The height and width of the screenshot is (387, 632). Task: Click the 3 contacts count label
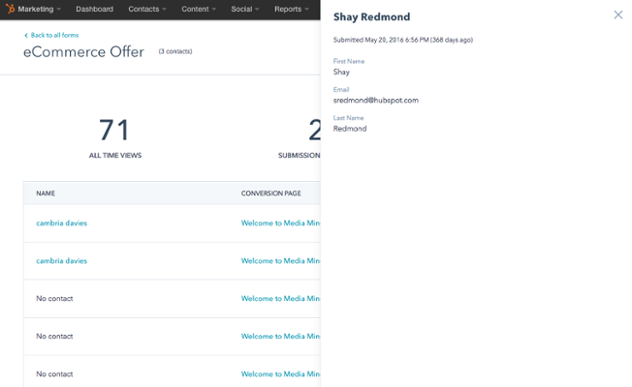175,52
